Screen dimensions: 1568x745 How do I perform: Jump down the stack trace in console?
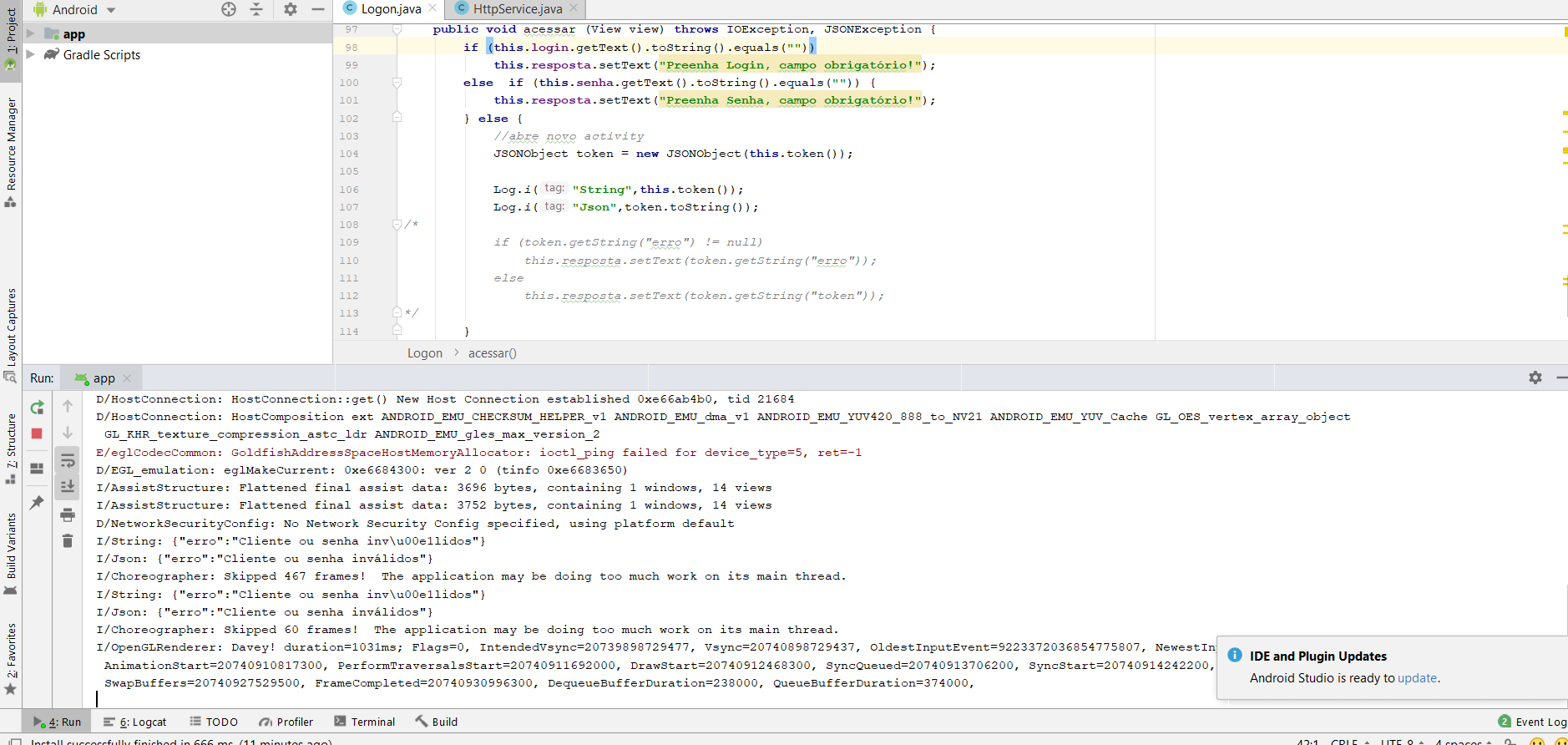pyautogui.click(x=68, y=433)
